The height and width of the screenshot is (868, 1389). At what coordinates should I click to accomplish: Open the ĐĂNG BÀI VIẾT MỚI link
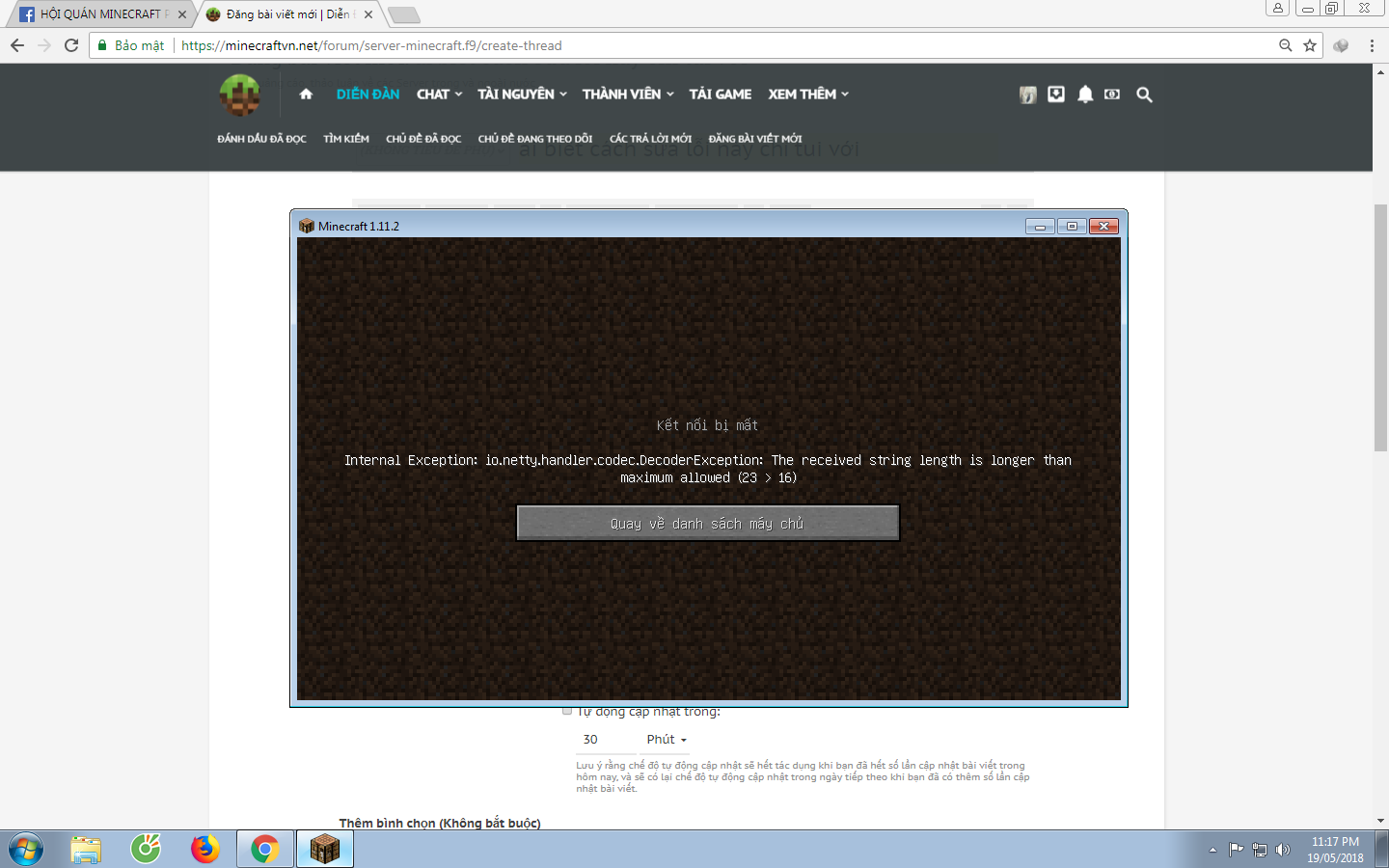(x=755, y=139)
